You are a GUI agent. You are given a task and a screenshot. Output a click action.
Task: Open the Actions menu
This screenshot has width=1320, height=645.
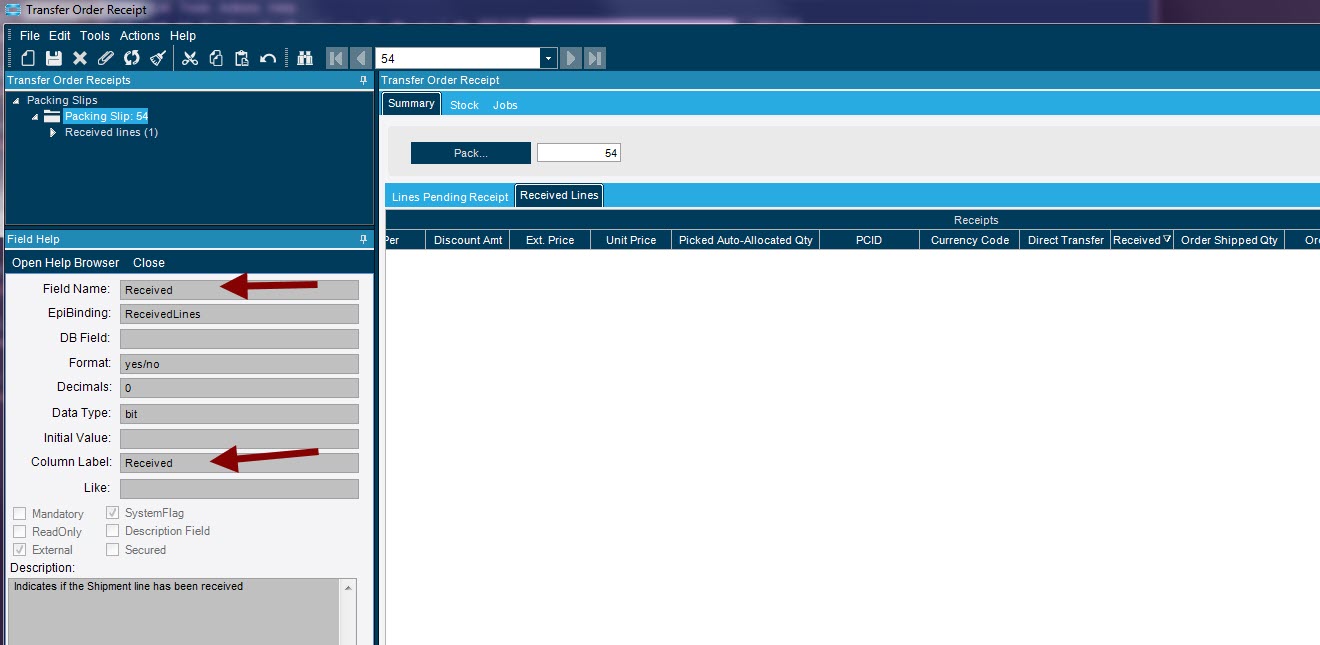point(140,36)
